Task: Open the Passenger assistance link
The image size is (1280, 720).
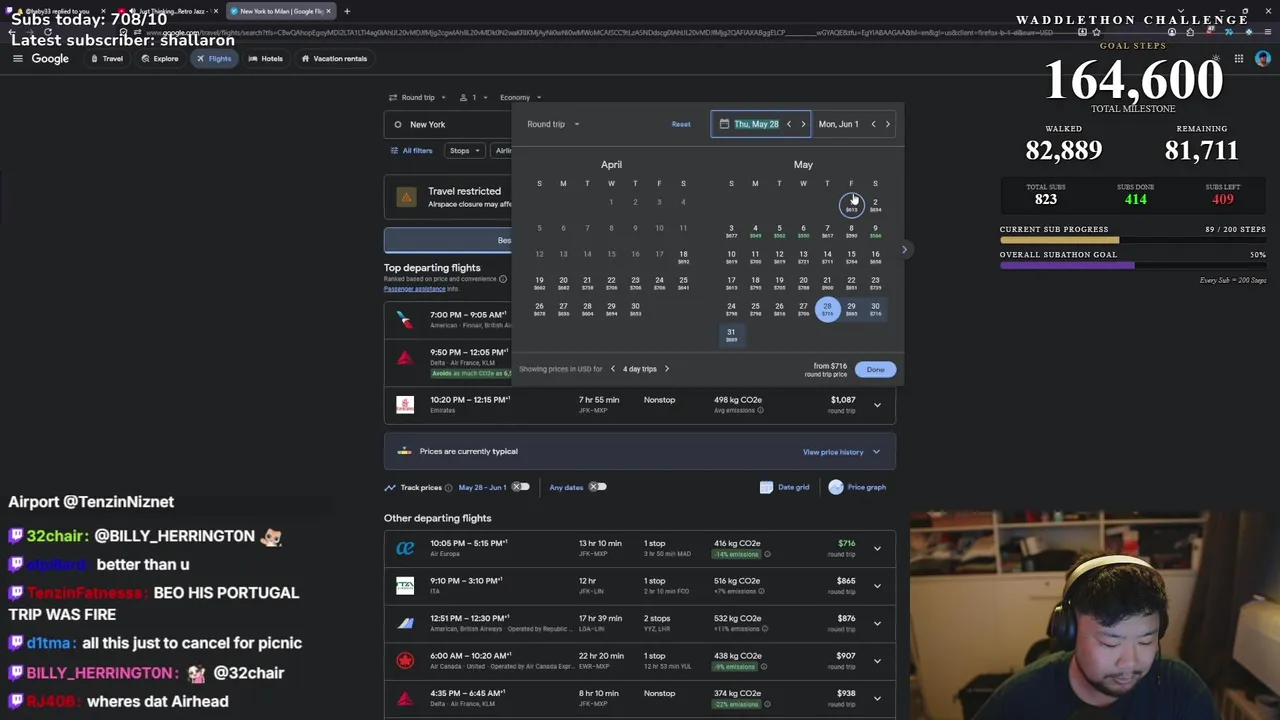Action: coord(414,289)
